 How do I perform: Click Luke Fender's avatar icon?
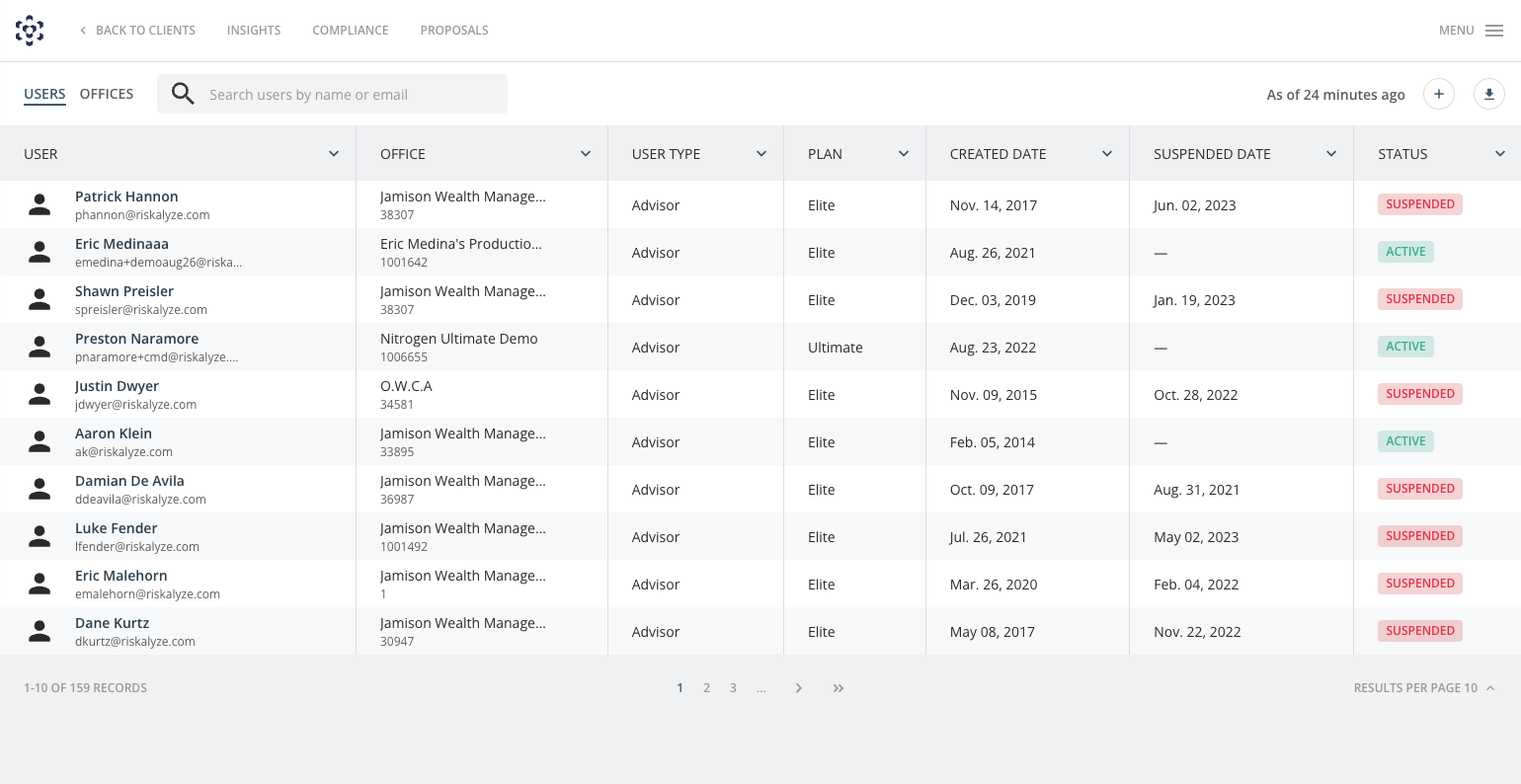pos(40,536)
